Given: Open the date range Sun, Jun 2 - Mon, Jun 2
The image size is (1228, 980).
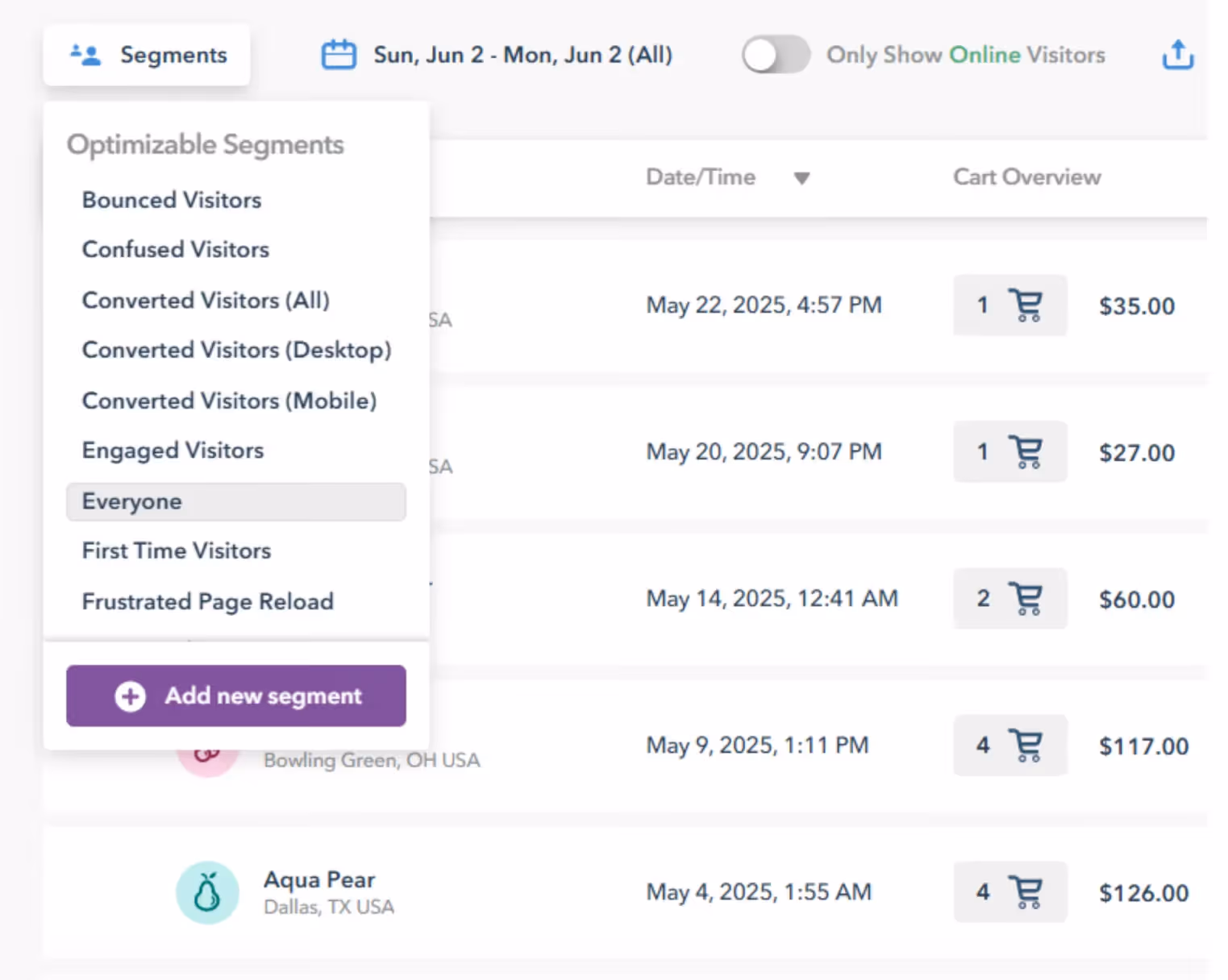Looking at the screenshot, I should 522,55.
